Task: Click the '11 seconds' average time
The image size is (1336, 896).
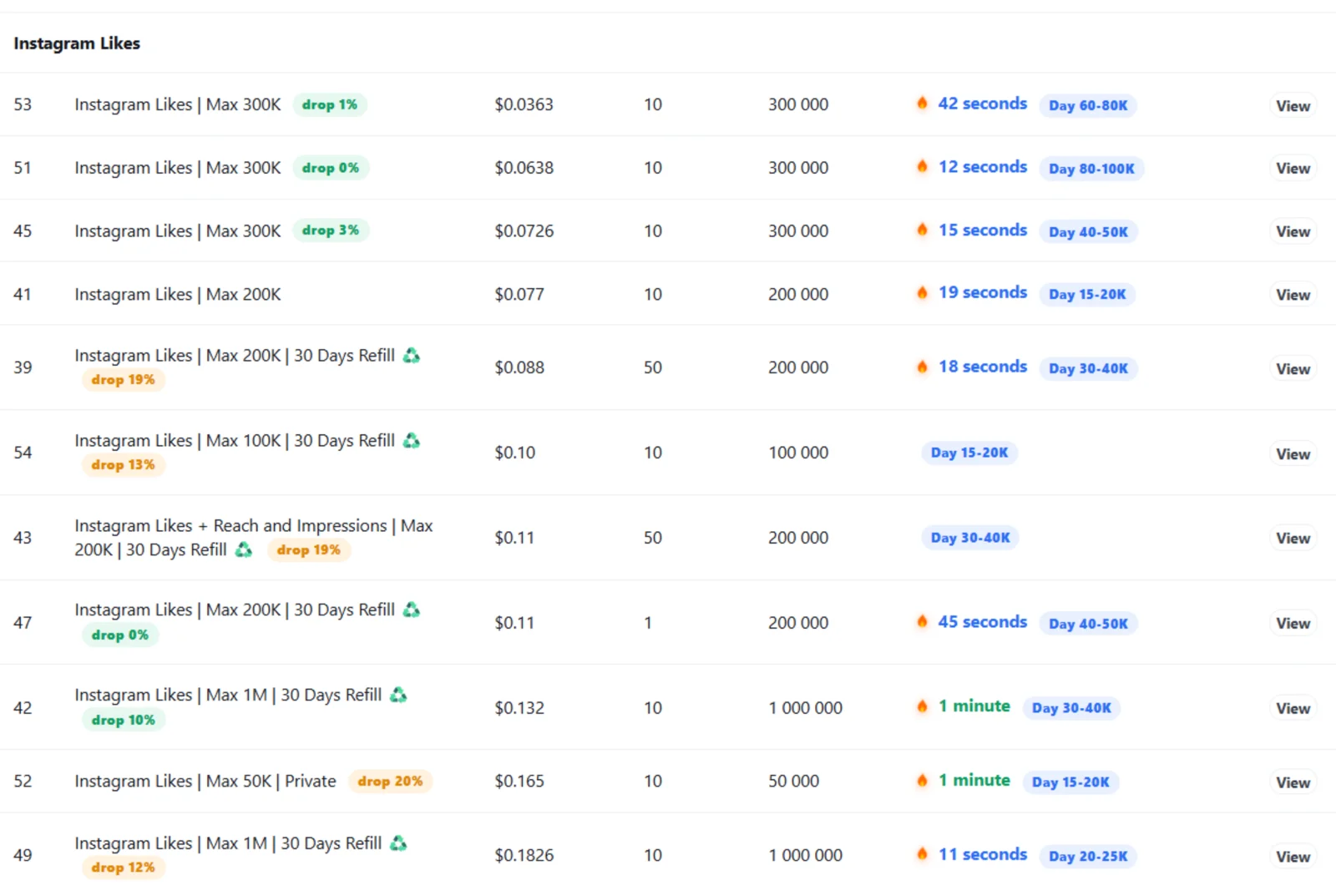Action: [983, 854]
